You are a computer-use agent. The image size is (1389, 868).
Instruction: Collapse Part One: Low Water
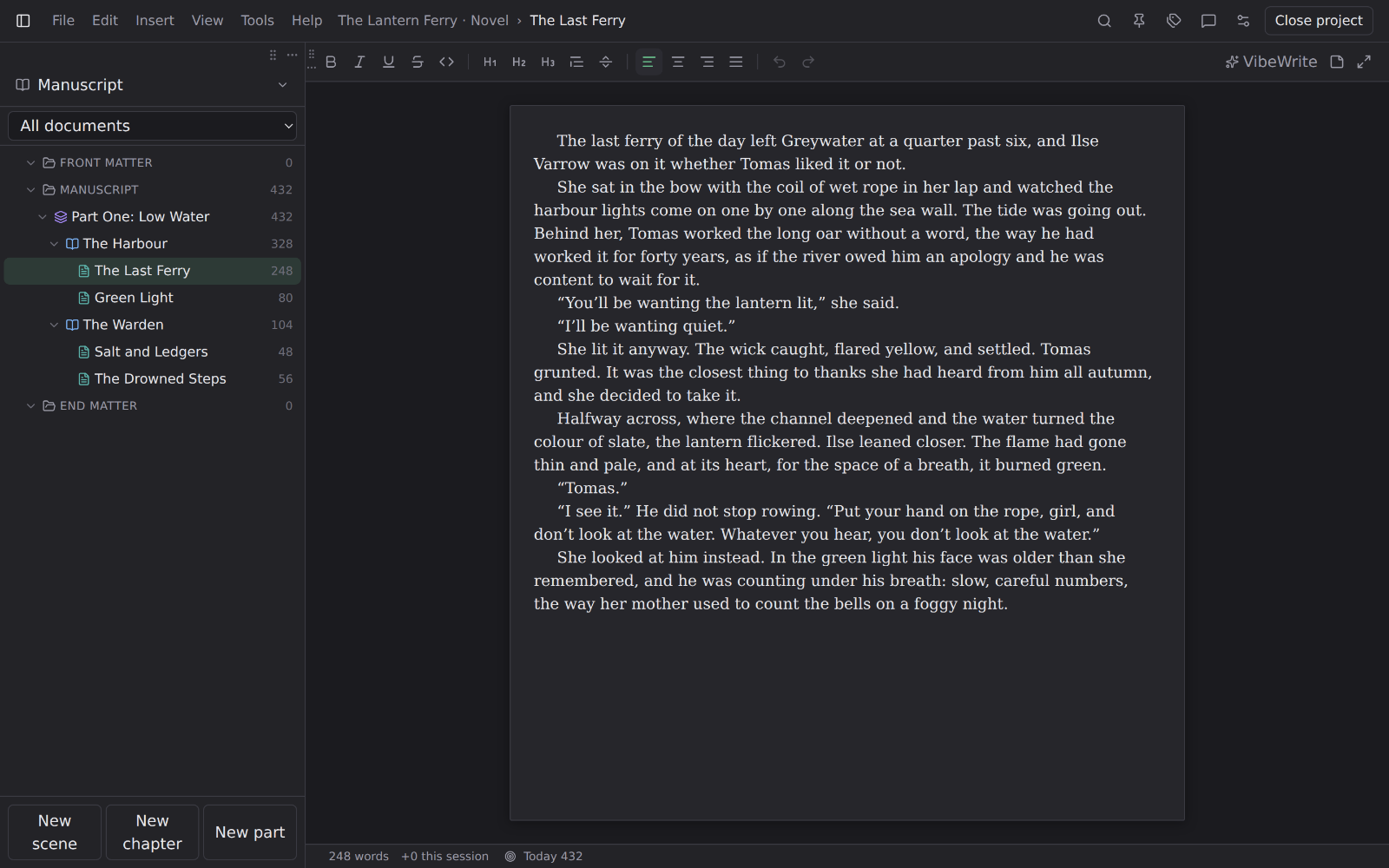[x=42, y=217]
